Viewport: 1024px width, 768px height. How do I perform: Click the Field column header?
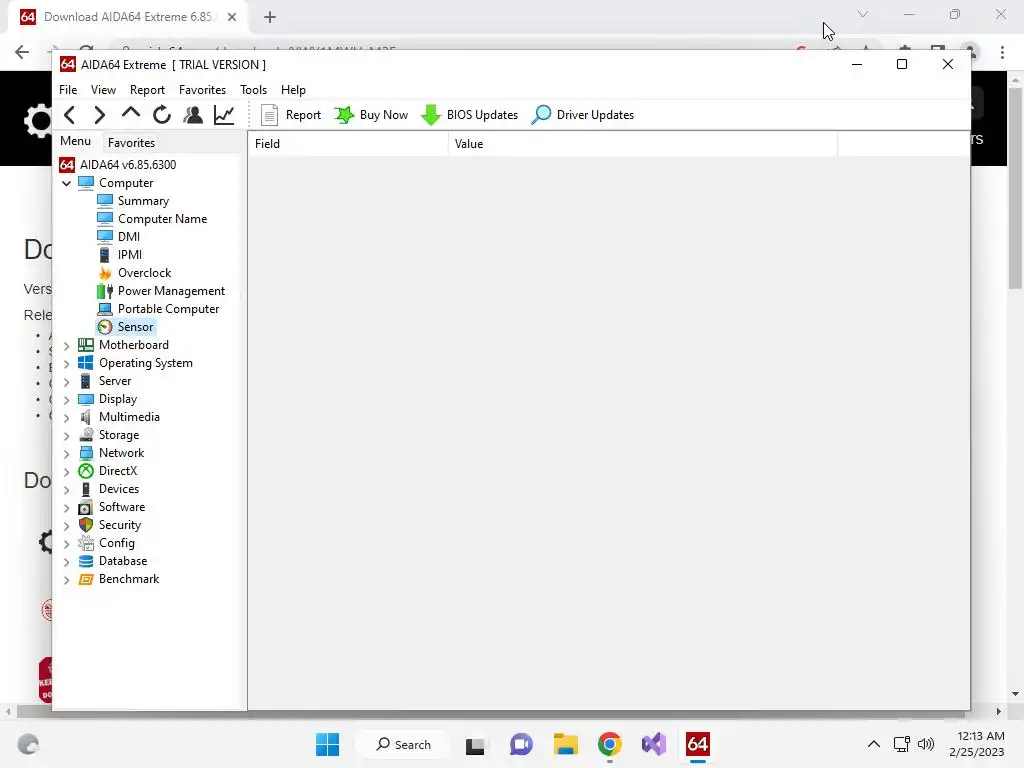(x=348, y=144)
